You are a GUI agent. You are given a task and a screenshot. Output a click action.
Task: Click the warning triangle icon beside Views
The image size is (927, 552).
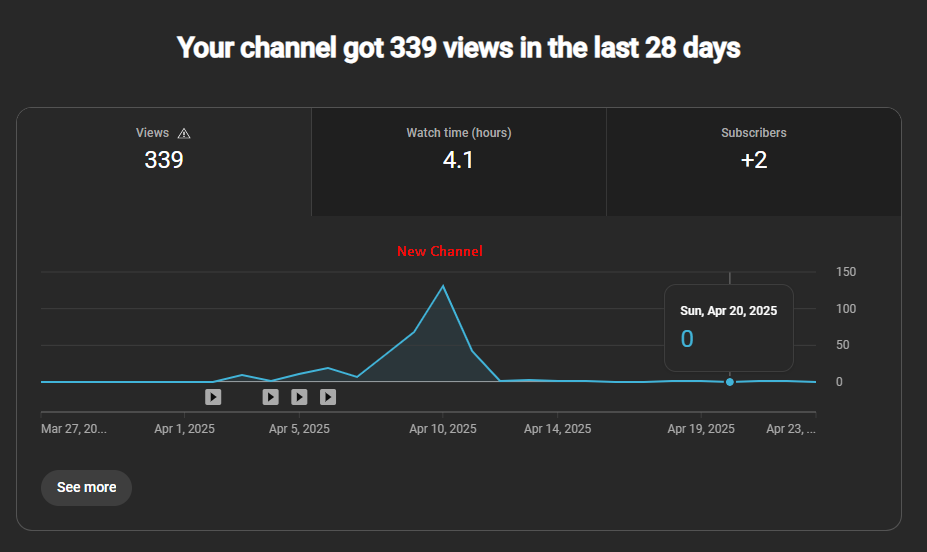click(x=183, y=133)
